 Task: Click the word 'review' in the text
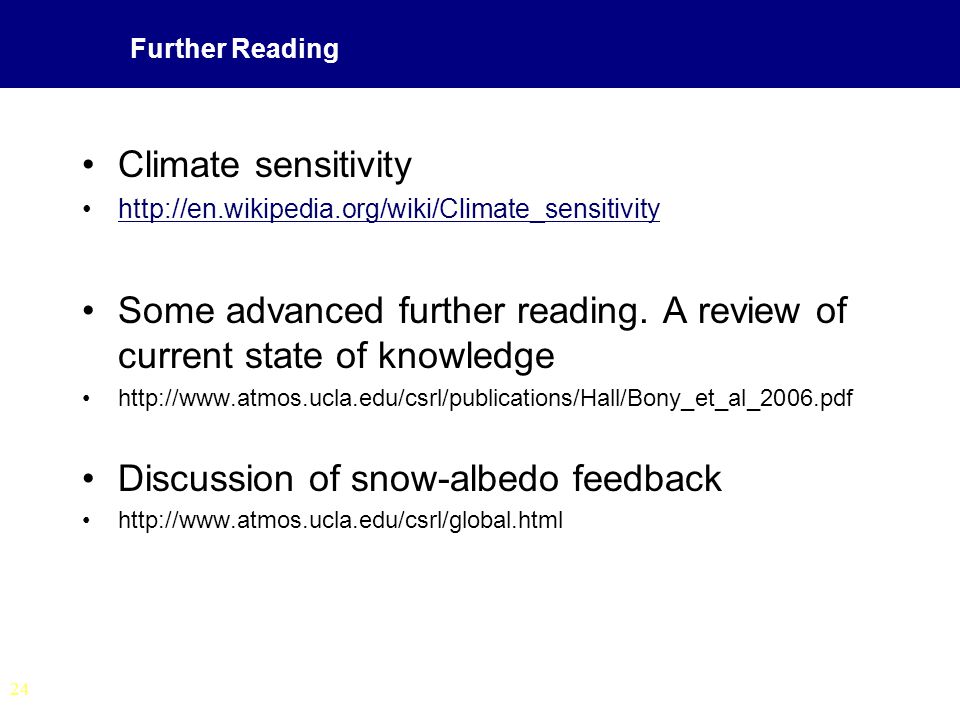[x=749, y=310]
